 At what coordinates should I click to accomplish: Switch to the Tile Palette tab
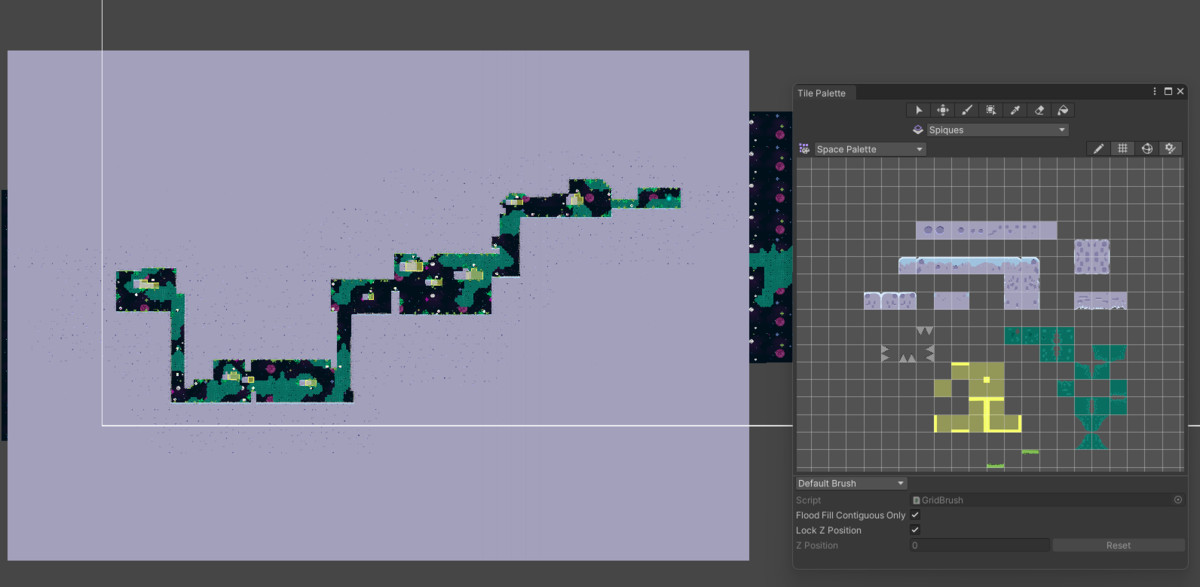click(x=822, y=92)
